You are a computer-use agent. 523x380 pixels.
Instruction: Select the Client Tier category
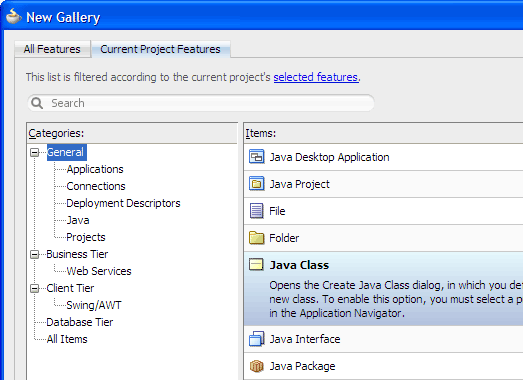pos(70,288)
